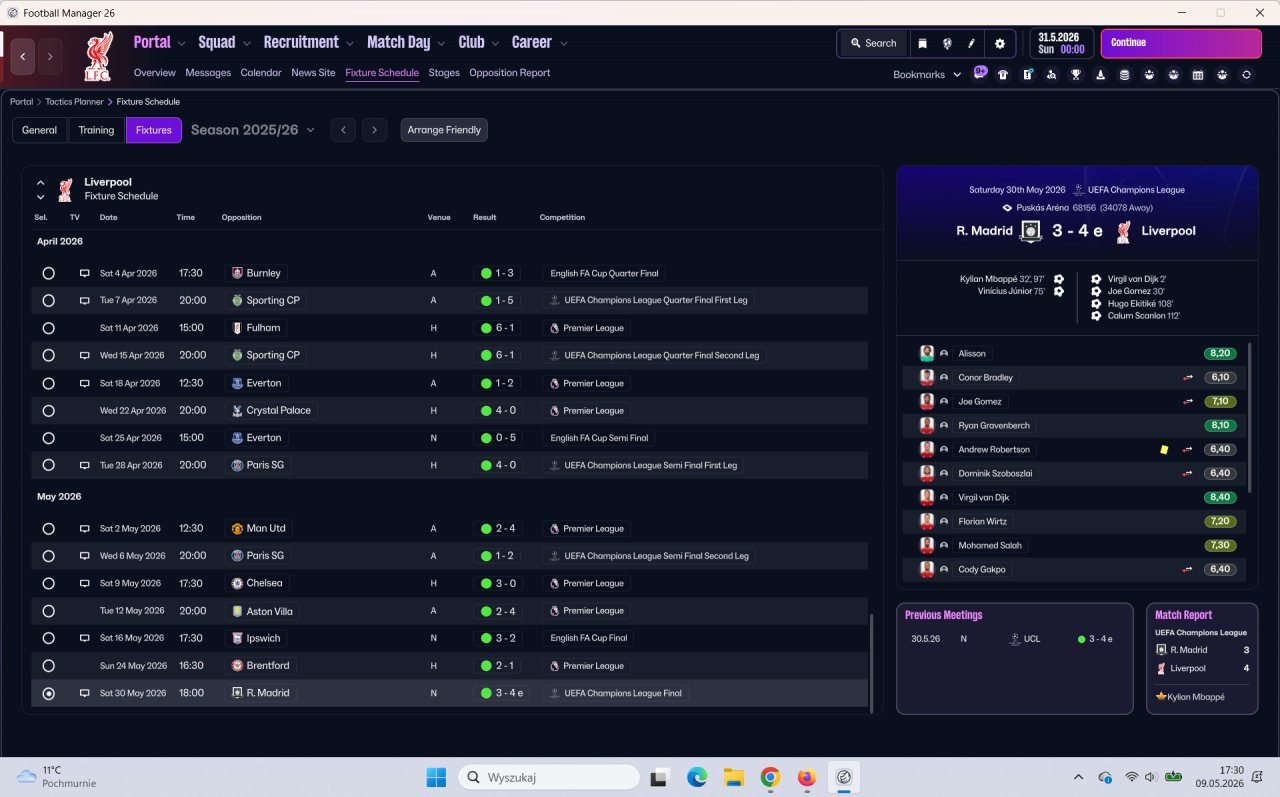The image size is (1280, 797).
Task: Click the Man Utd club badge icon
Action: (x=237, y=528)
